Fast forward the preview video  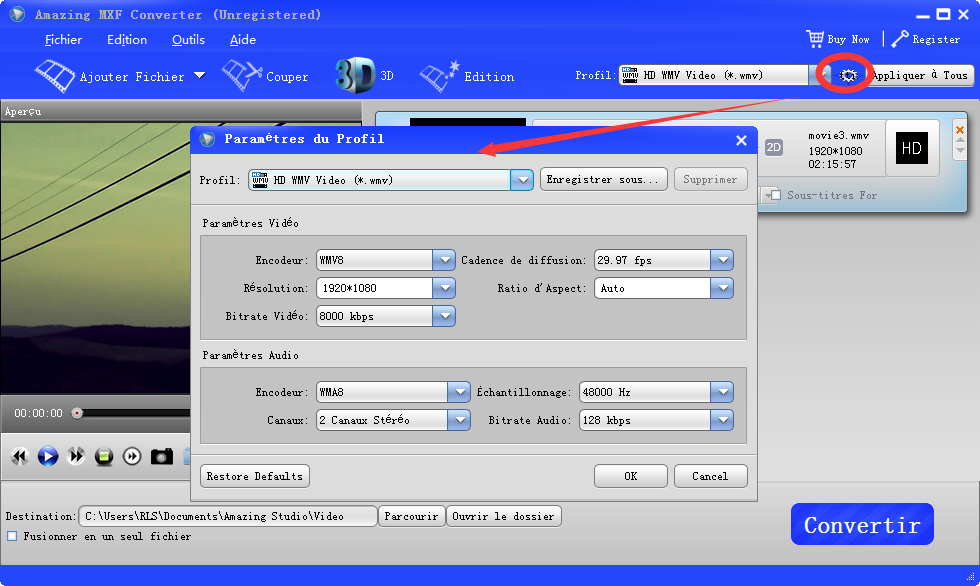coord(76,457)
